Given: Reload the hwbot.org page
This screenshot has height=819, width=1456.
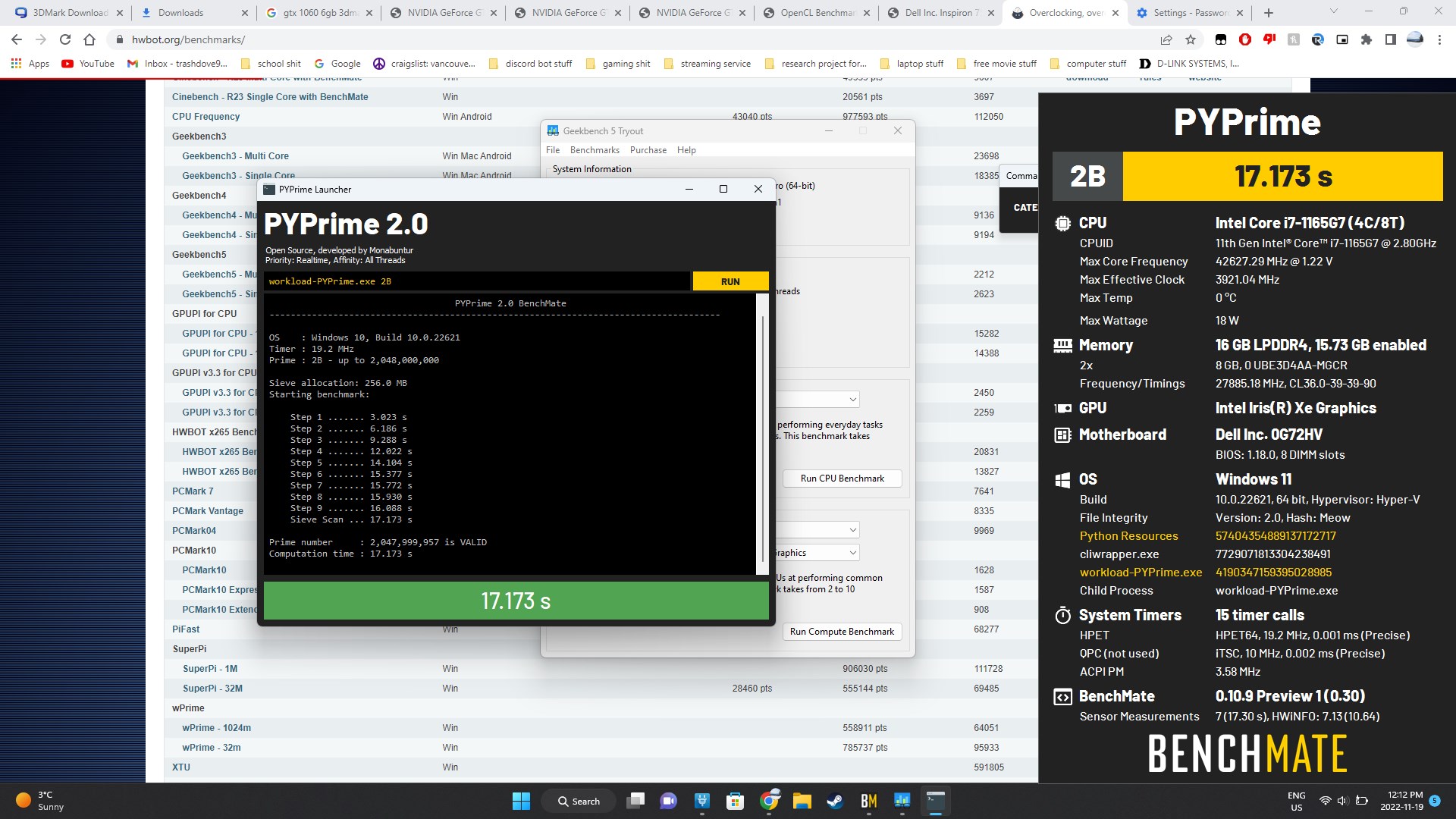Looking at the screenshot, I should [x=65, y=39].
